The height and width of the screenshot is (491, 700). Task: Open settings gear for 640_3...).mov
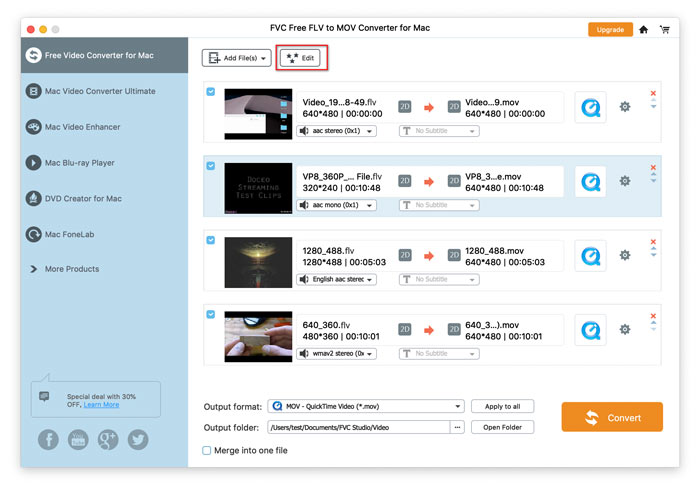click(x=625, y=329)
